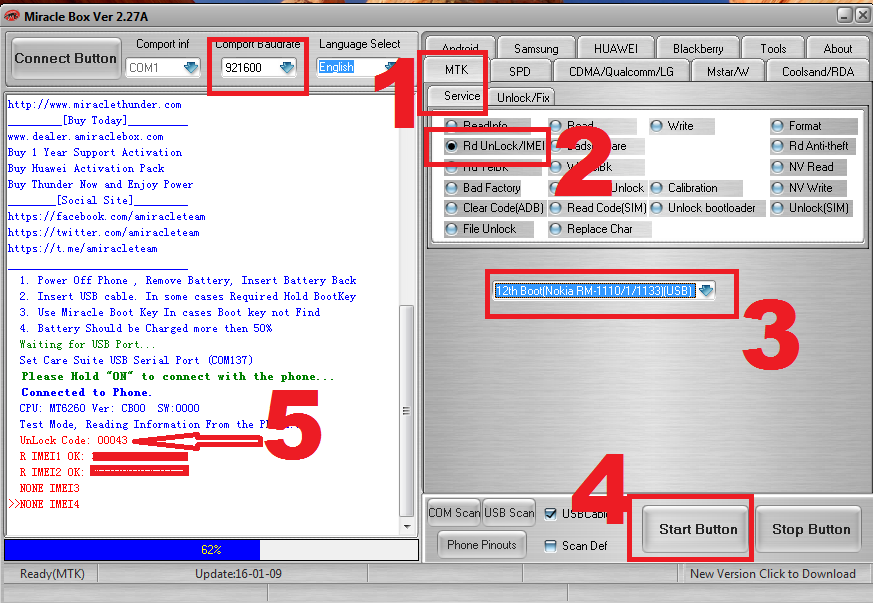The width and height of the screenshot is (873, 603).
Task: Switch to the Samsung tab
Action: pos(536,48)
